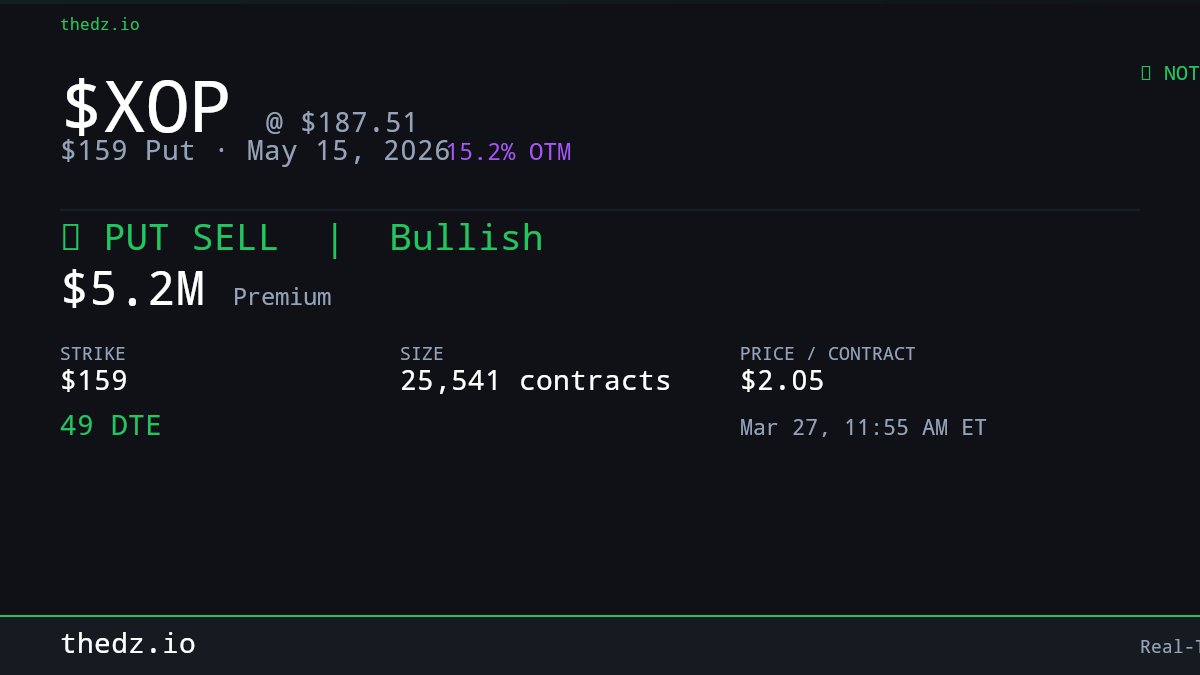1200x675 pixels.
Task: Click the Mar 27, 11:55 AM ET timestamp
Action: 863,428
